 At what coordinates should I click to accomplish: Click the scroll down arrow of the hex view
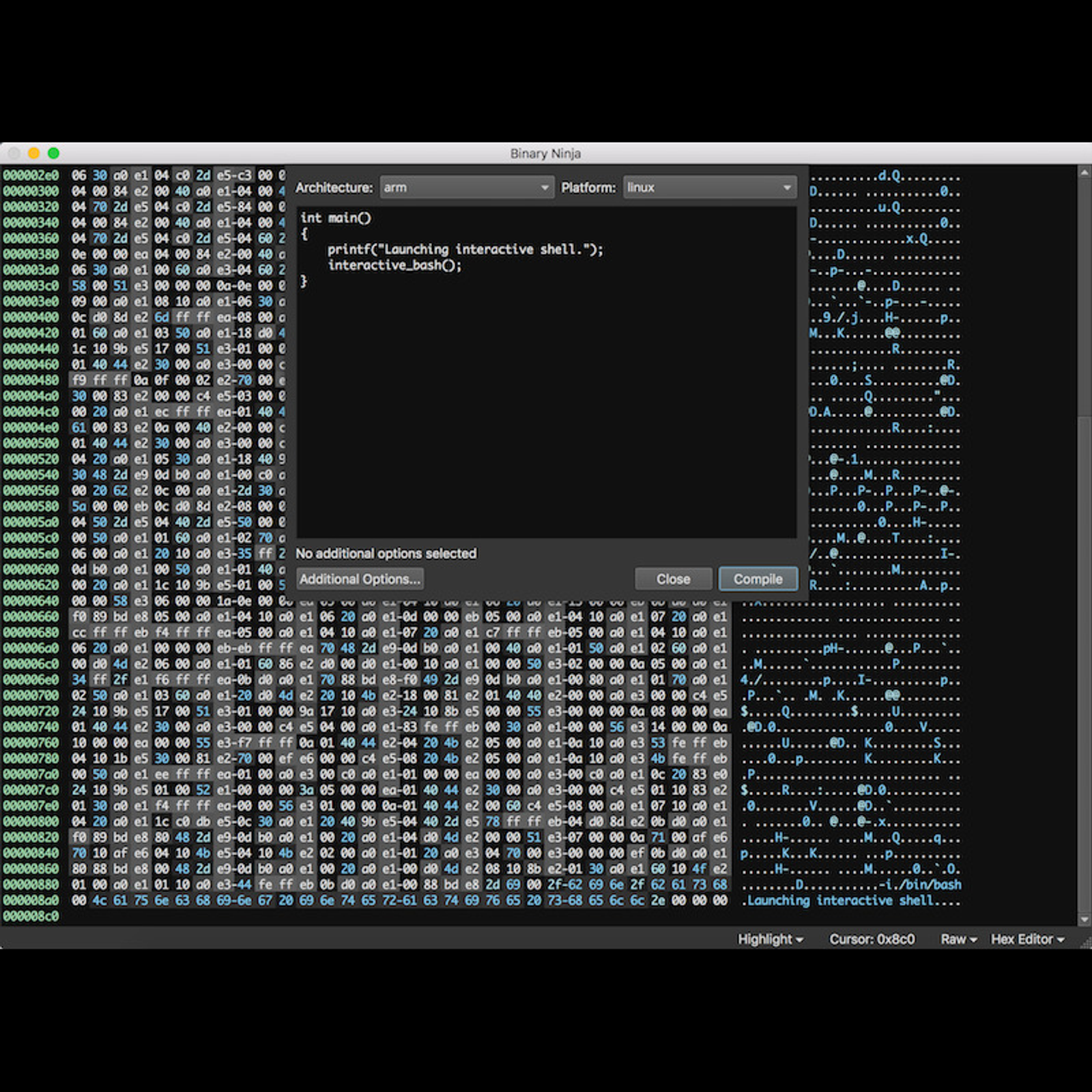(1084, 919)
